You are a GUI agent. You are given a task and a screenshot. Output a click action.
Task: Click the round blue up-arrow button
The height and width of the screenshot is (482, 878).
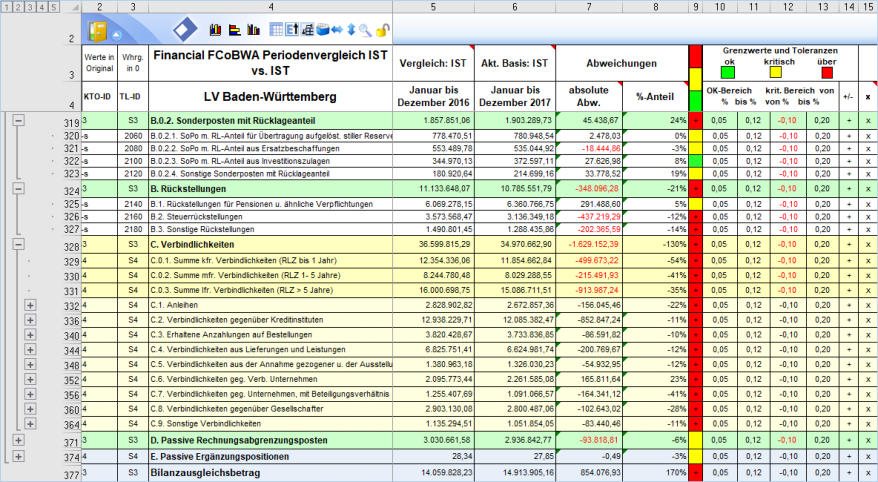117,33
